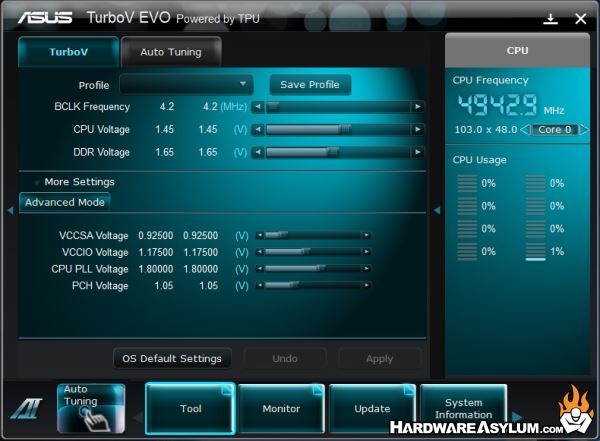Decrease VCCIO Voltage with left arrow
600x441 pixels.
260,252
